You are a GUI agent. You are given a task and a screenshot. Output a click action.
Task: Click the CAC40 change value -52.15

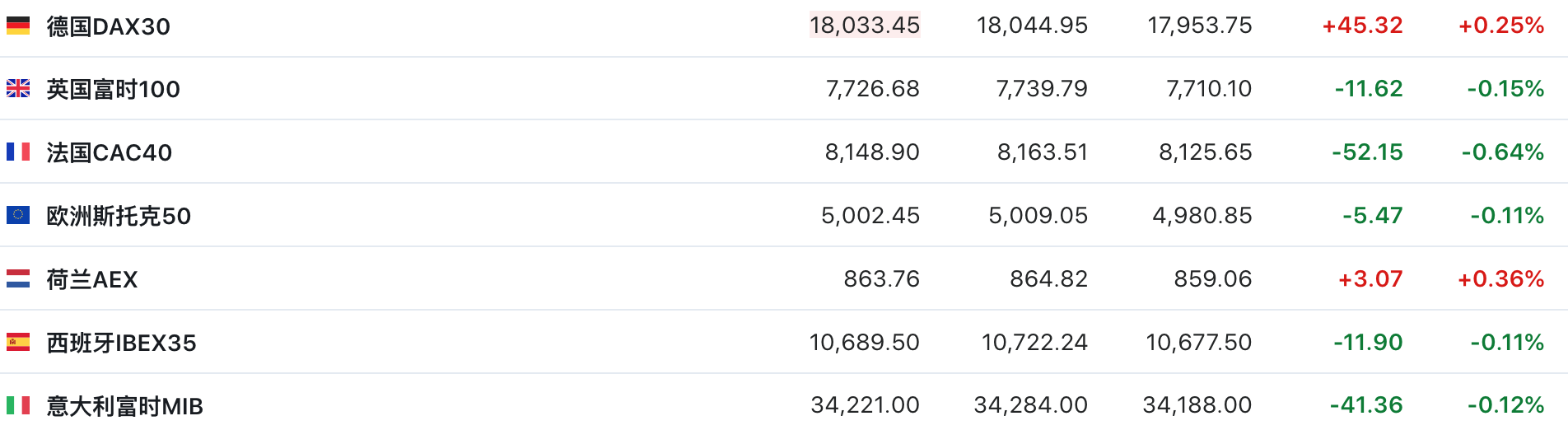click(x=1367, y=152)
